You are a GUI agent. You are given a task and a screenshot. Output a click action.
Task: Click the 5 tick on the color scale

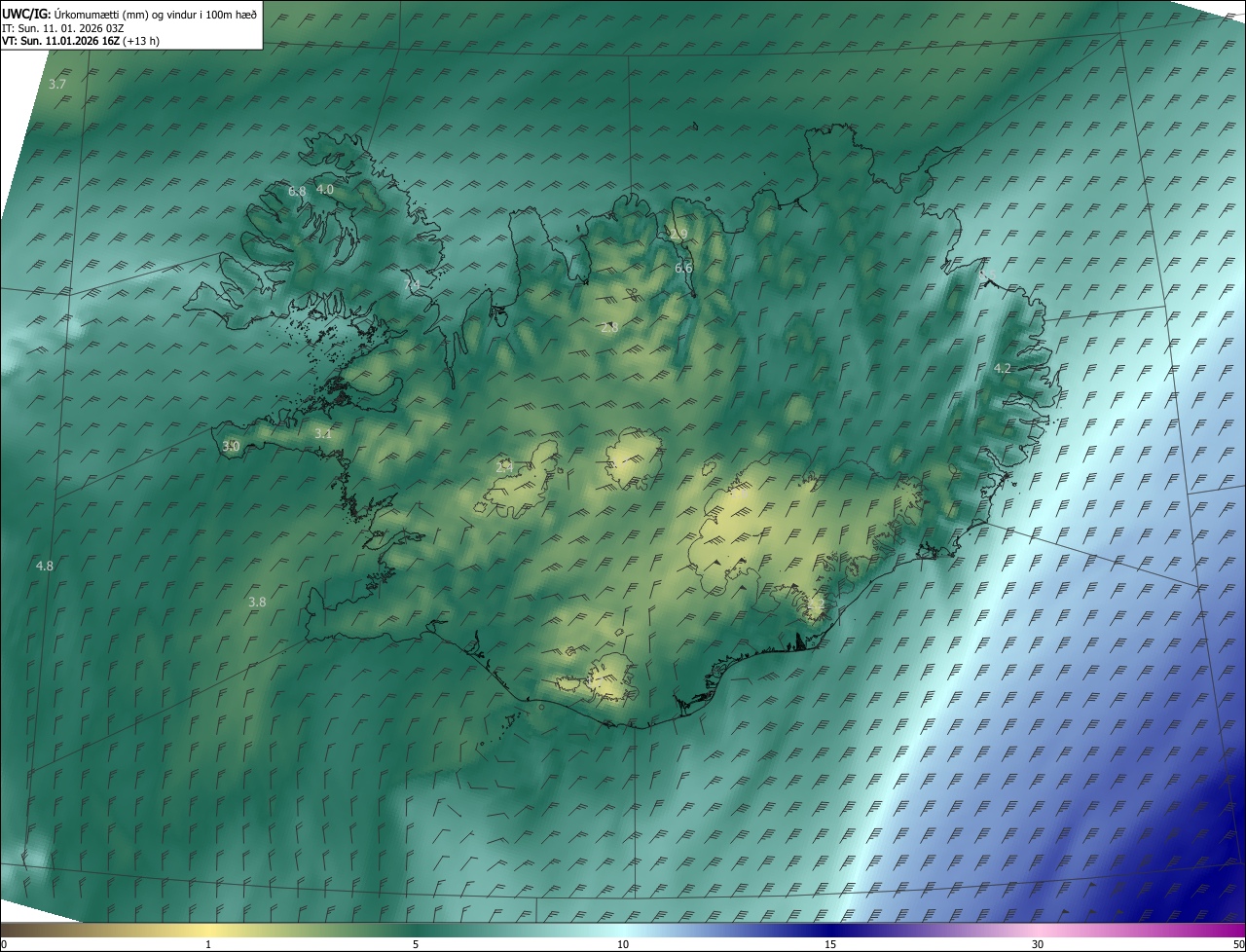pyautogui.click(x=416, y=944)
